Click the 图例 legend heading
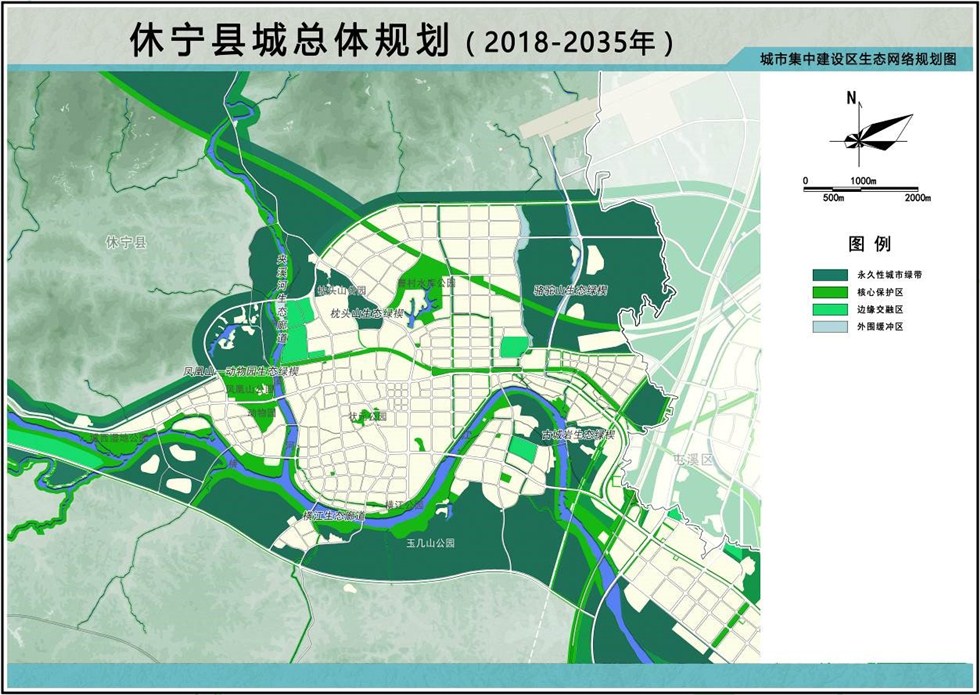This screenshot has height=695, width=980. click(869, 244)
